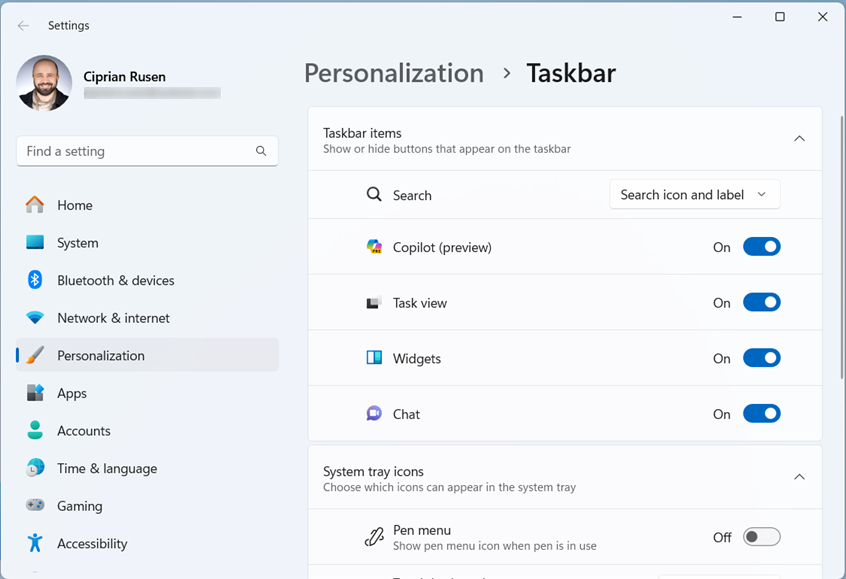
Task: Click the magnifier icon in search box
Action: 261,151
